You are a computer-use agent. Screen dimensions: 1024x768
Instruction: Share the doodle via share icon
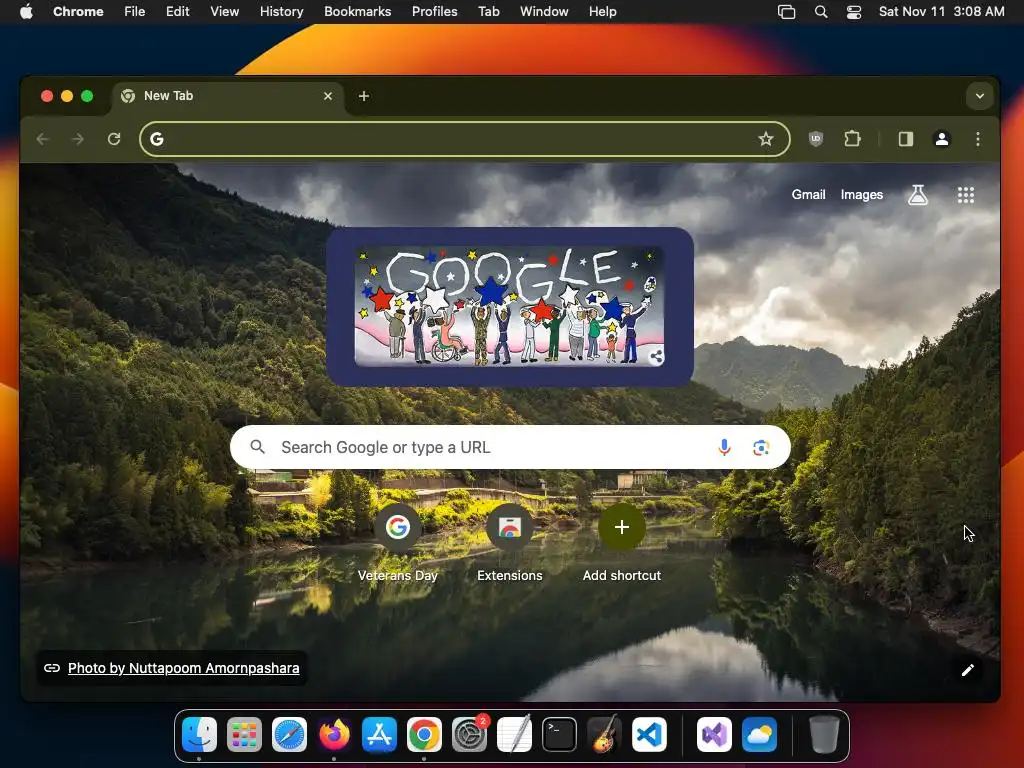[656, 357]
